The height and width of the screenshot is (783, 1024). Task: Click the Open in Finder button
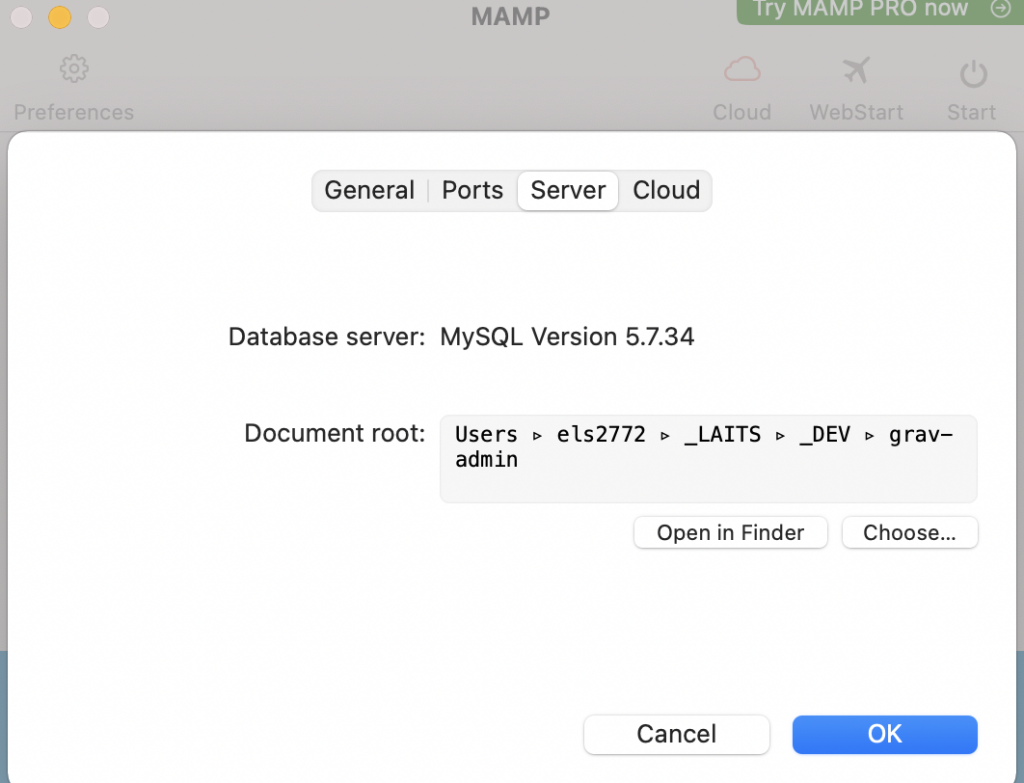click(x=730, y=532)
